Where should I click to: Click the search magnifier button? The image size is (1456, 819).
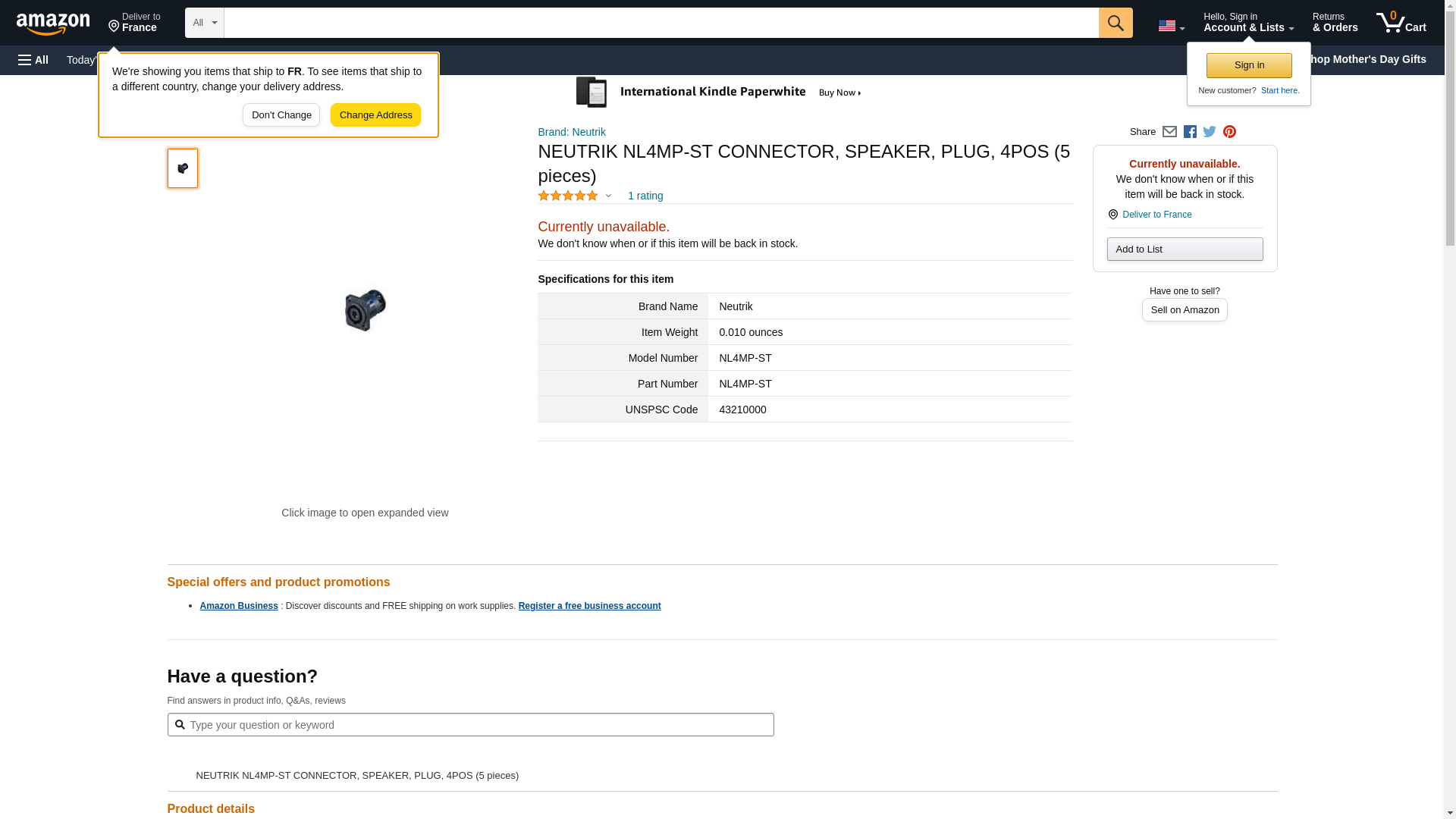coord(1115,23)
